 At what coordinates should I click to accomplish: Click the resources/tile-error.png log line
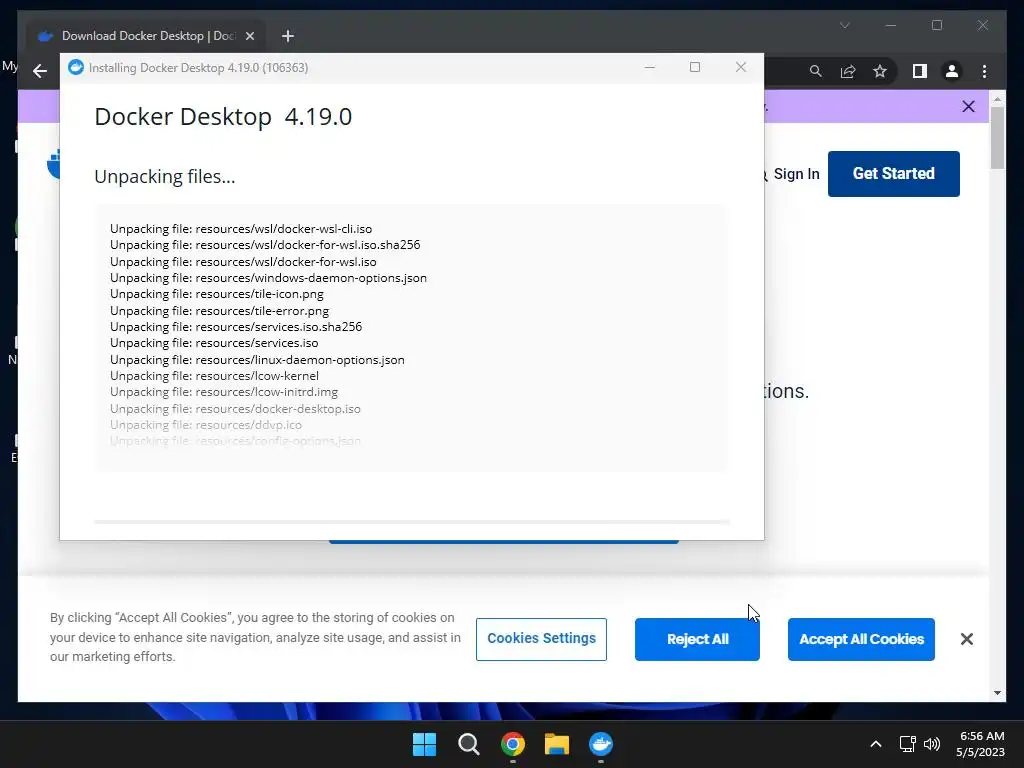click(x=219, y=311)
